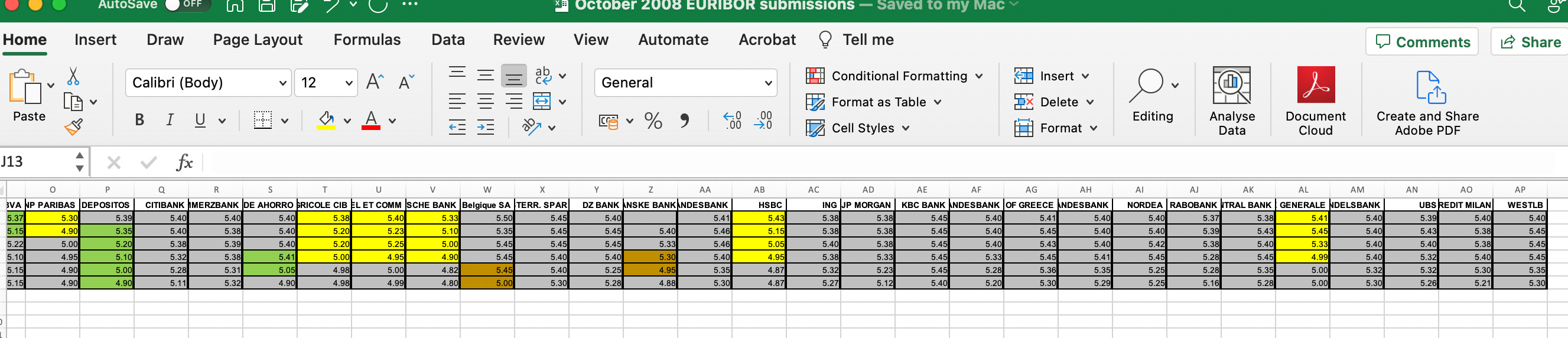This screenshot has width=1568, height=338.
Task: Click Increase Font Size icon
Action: point(375,82)
